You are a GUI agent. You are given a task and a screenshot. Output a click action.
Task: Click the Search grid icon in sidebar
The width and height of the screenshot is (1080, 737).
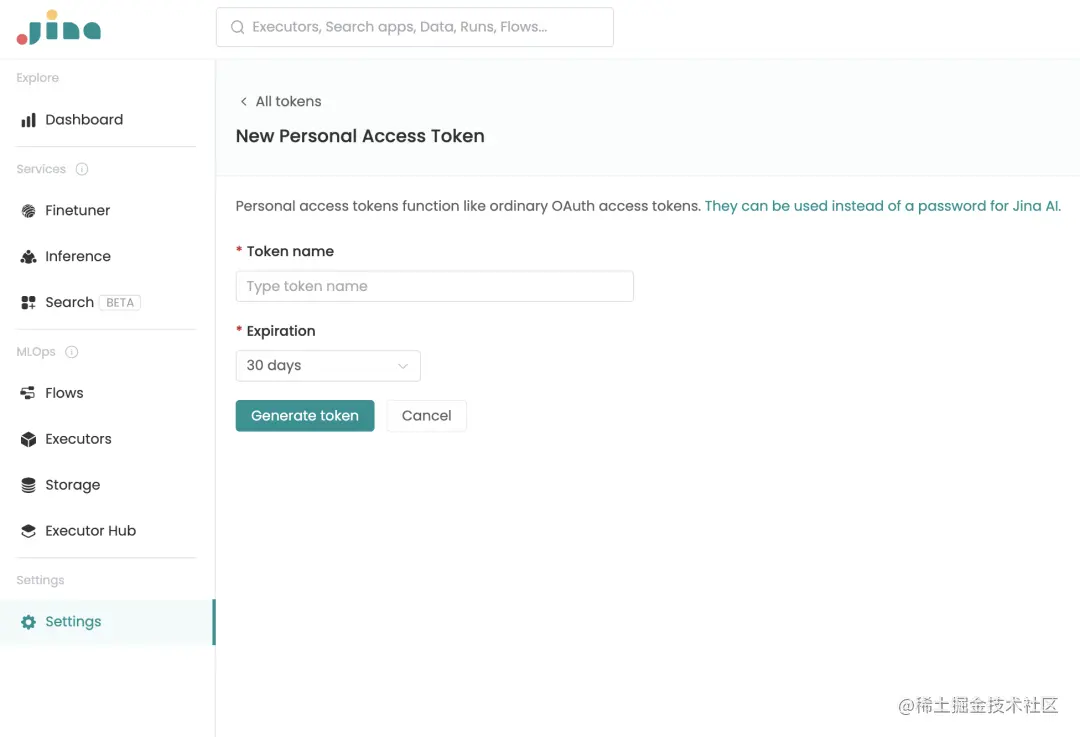coord(28,303)
